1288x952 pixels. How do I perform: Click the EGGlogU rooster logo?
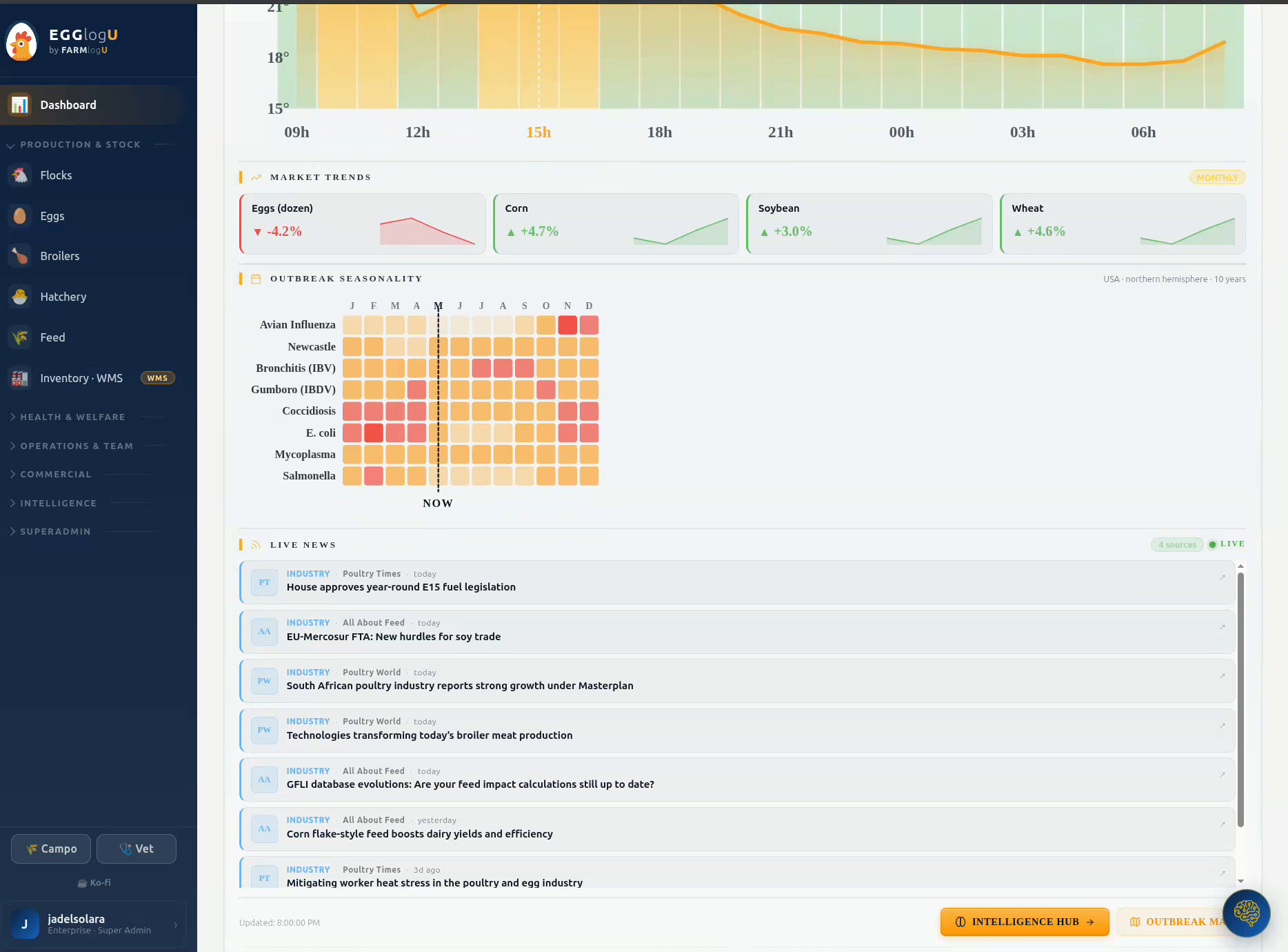coord(21,41)
